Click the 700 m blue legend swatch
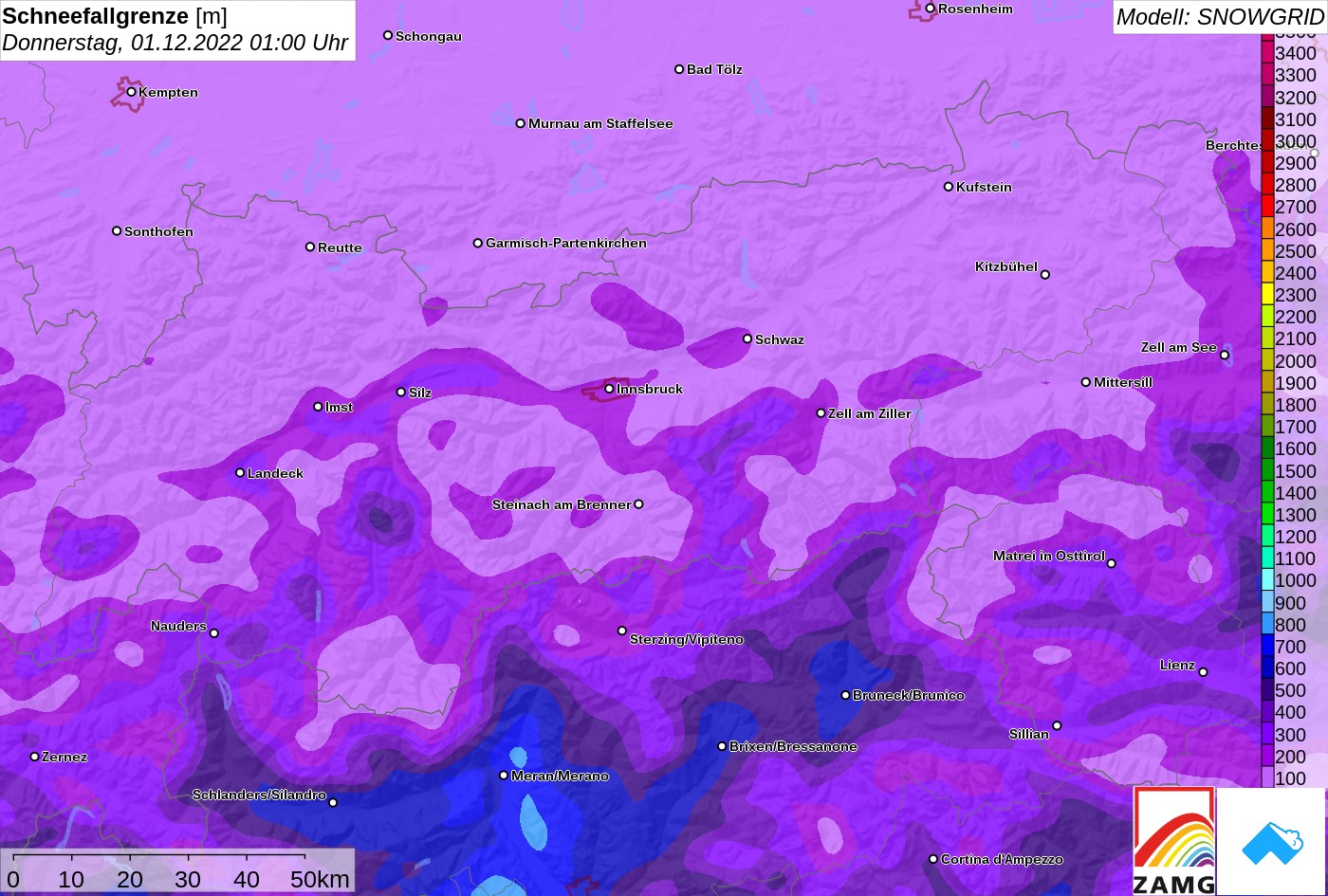1328x896 pixels. point(1267,646)
